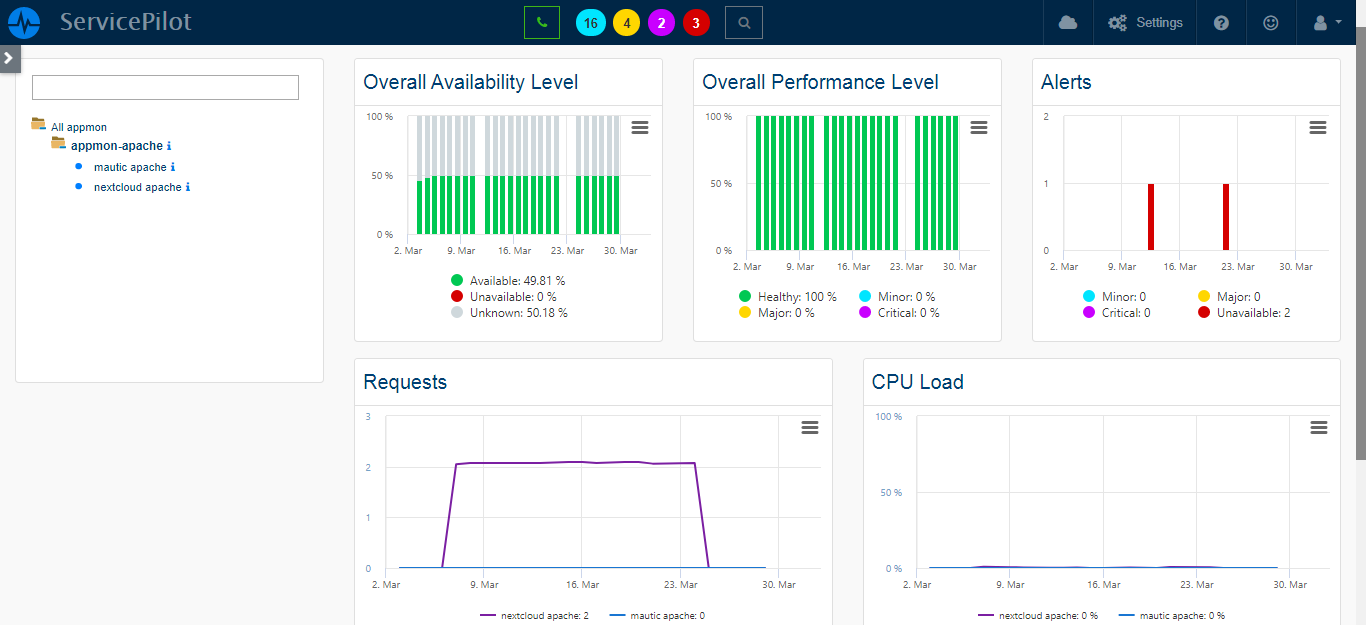Open search using the magnifier icon

tap(743, 21)
